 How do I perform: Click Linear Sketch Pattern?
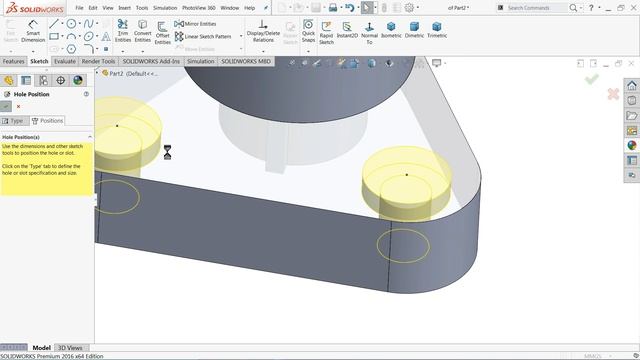[x=203, y=36]
